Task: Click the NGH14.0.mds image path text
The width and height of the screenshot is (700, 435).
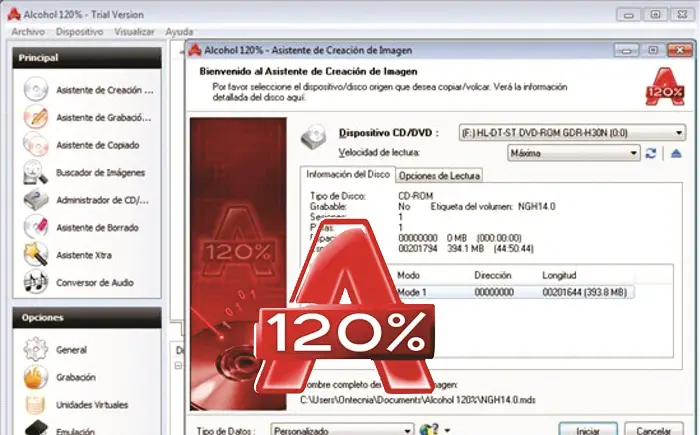Action: (418, 400)
